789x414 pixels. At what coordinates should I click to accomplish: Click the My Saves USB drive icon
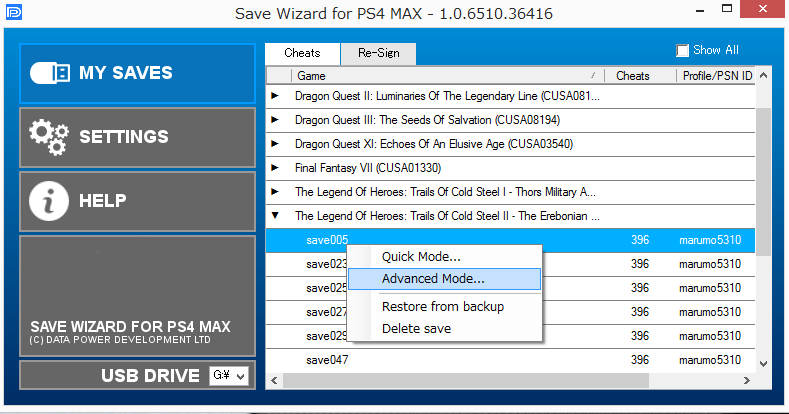point(50,73)
